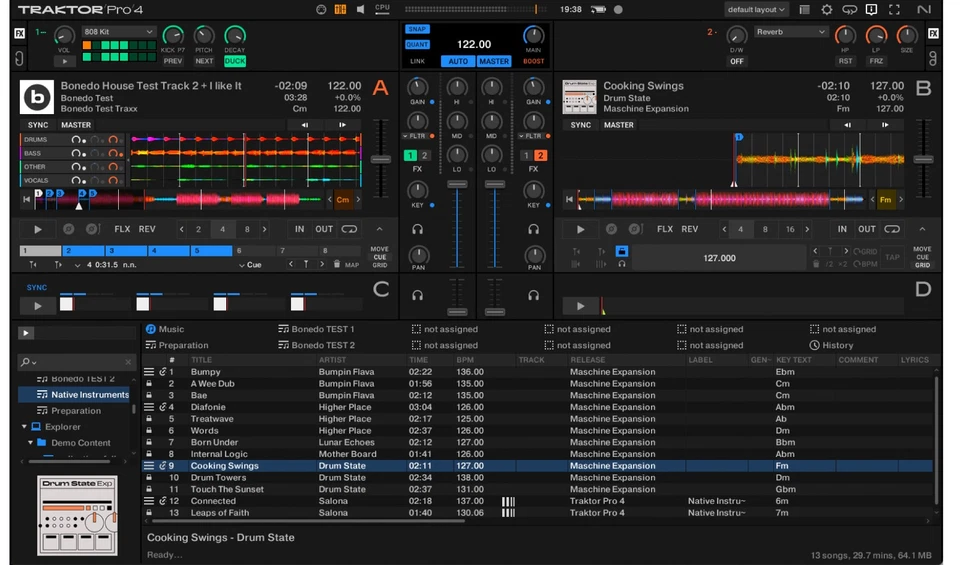The height and width of the screenshot is (565, 960).
Task: Open the History favorite
Action: pyautogui.click(x=831, y=345)
